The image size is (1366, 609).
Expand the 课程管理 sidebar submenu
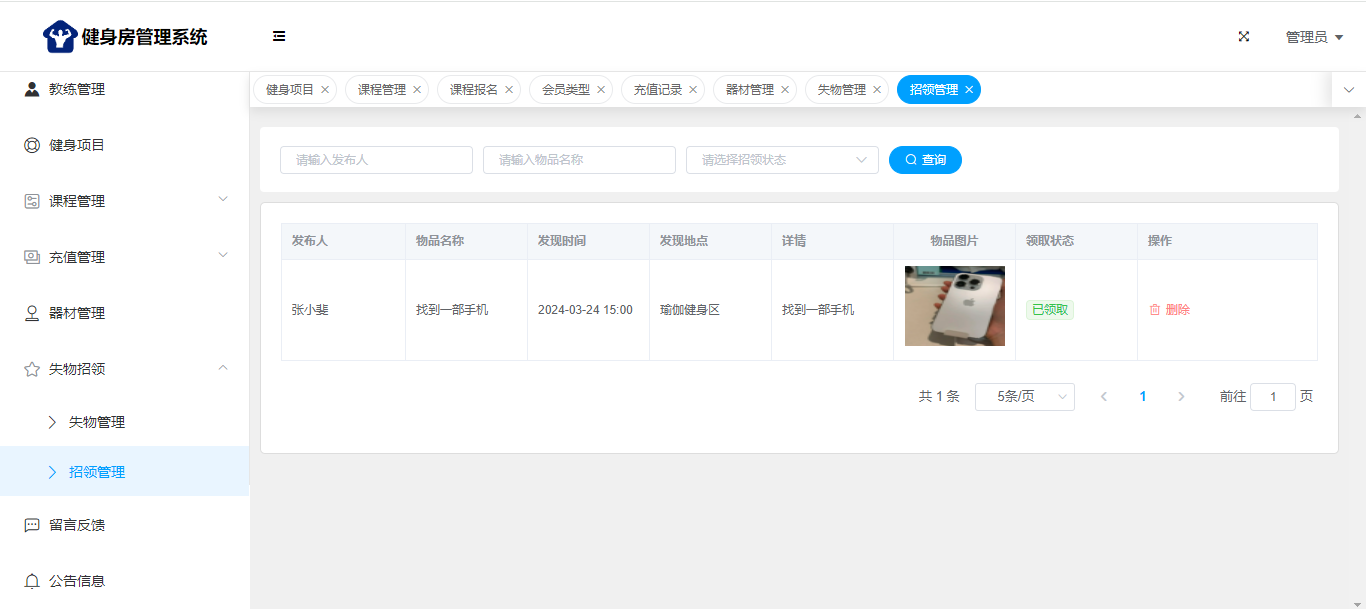point(223,200)
